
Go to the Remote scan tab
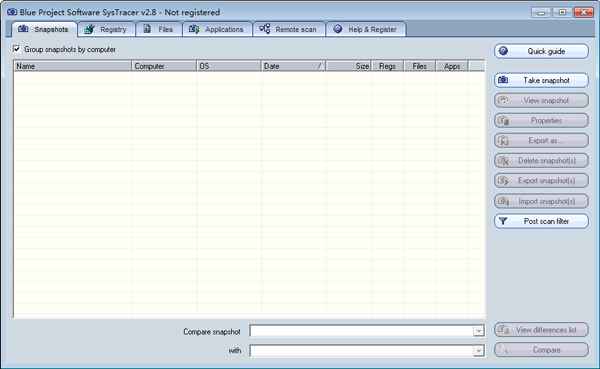pyautogui.click(x=289, y=29)
